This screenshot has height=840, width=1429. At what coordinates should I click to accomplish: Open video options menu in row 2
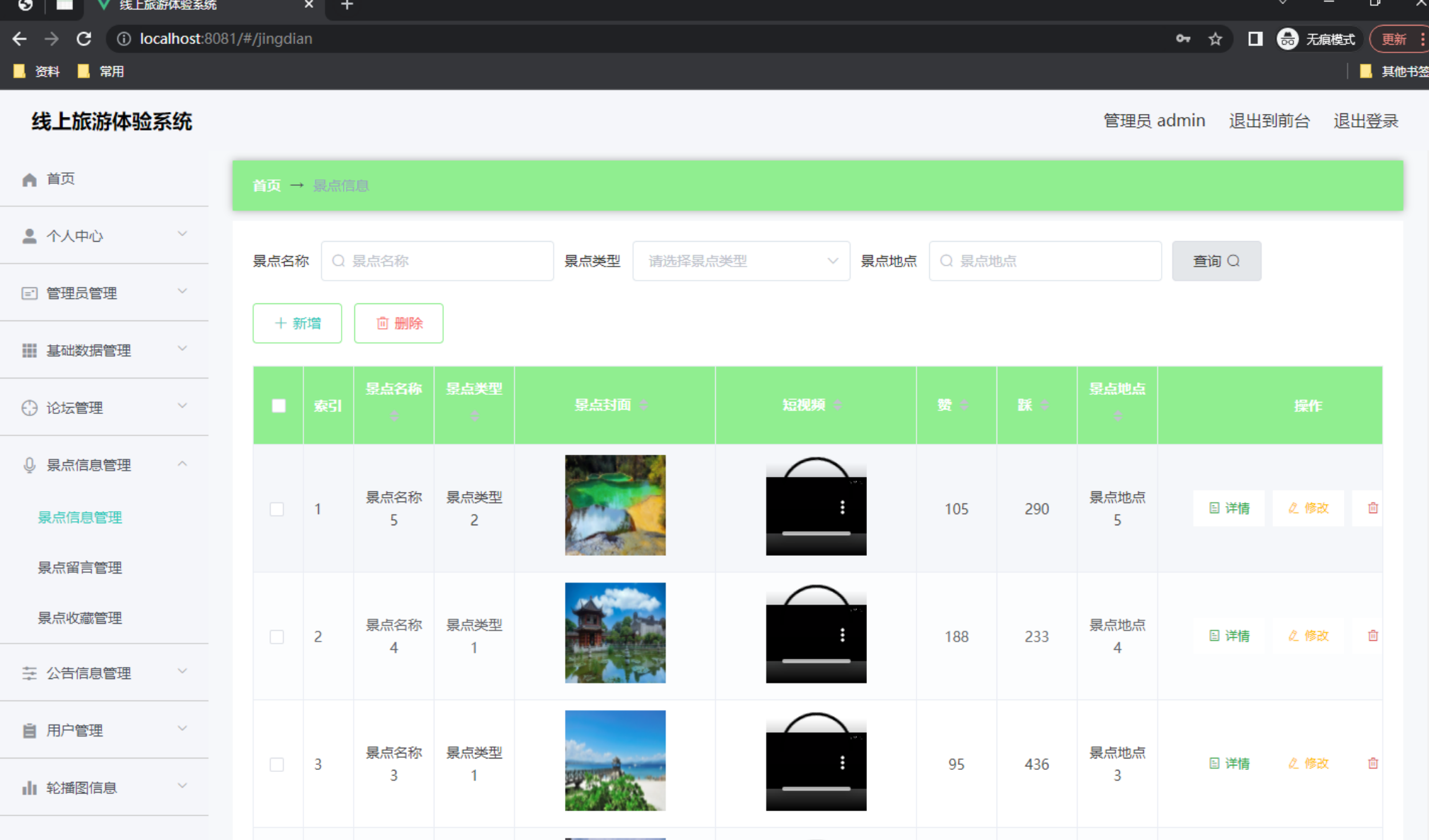[842, 635]
